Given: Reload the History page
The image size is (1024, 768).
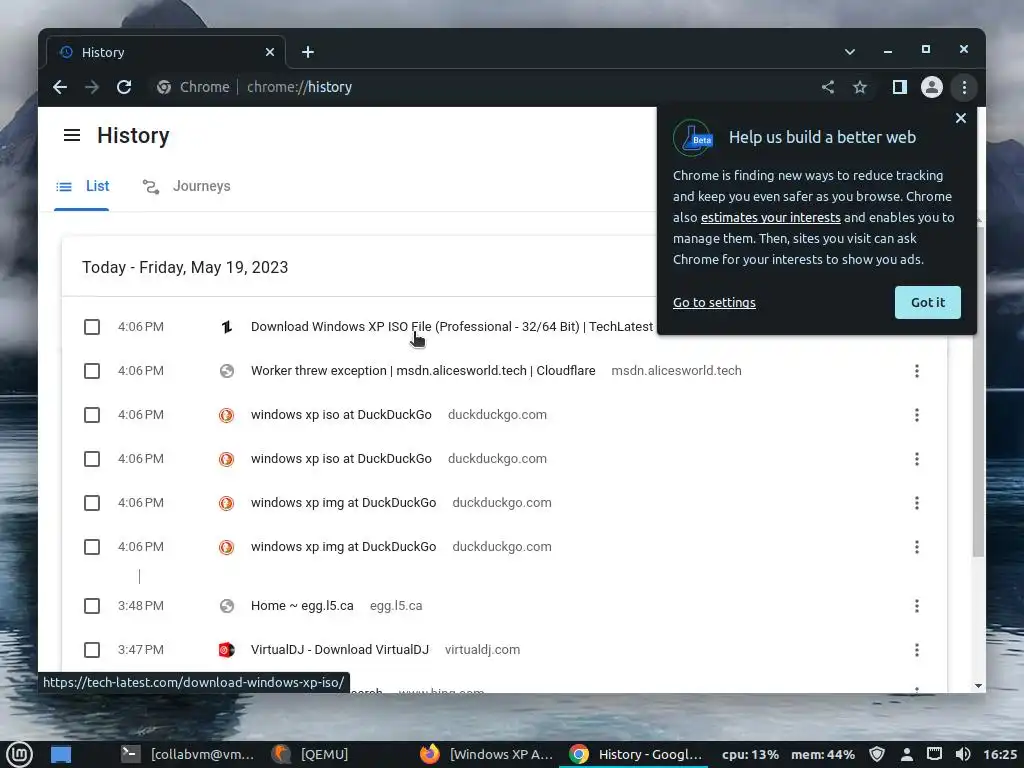Looking at the screenshot, I should coord(124,87).
